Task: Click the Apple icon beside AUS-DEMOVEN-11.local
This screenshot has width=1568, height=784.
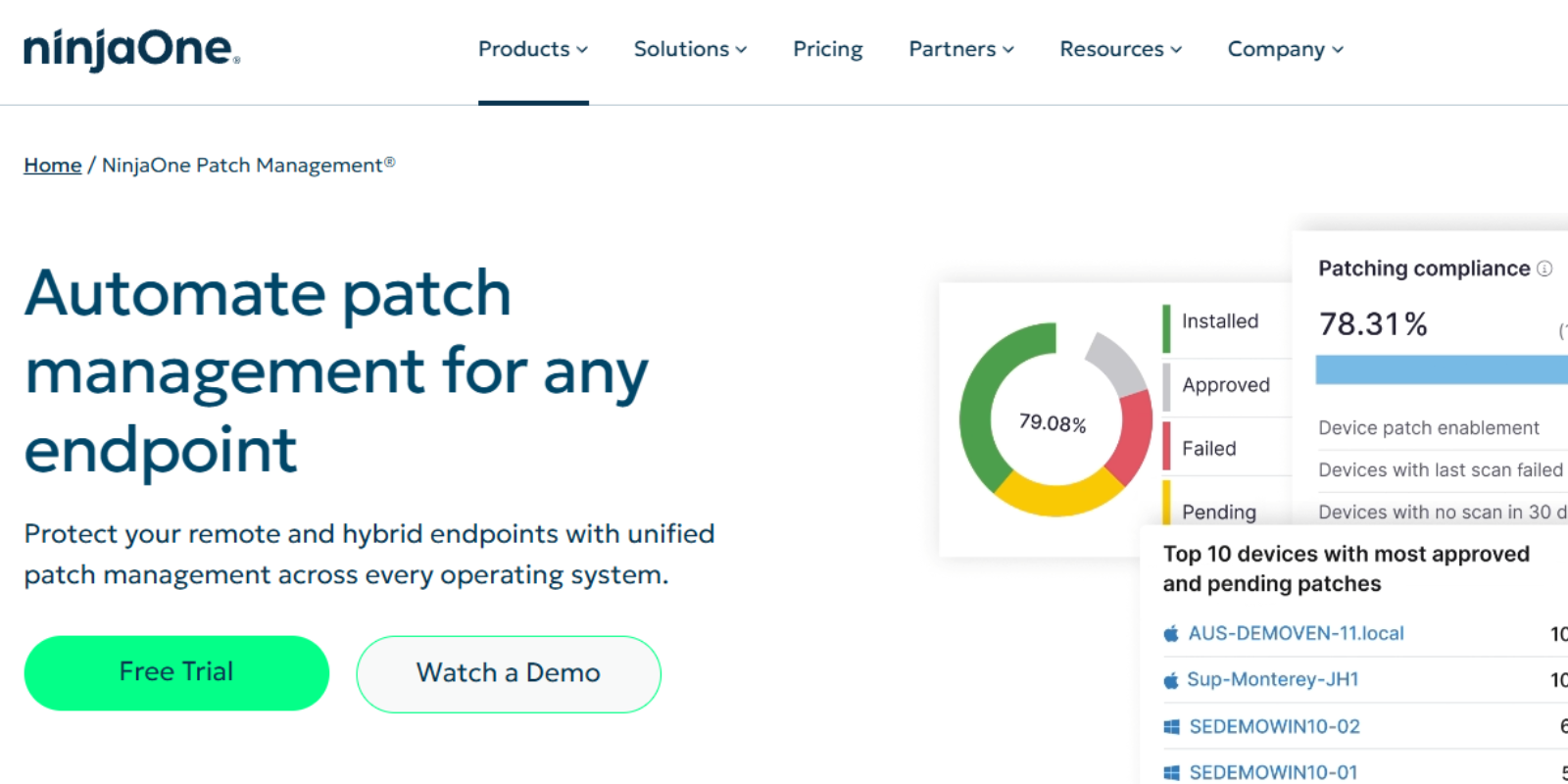Action: point(1171,633)
